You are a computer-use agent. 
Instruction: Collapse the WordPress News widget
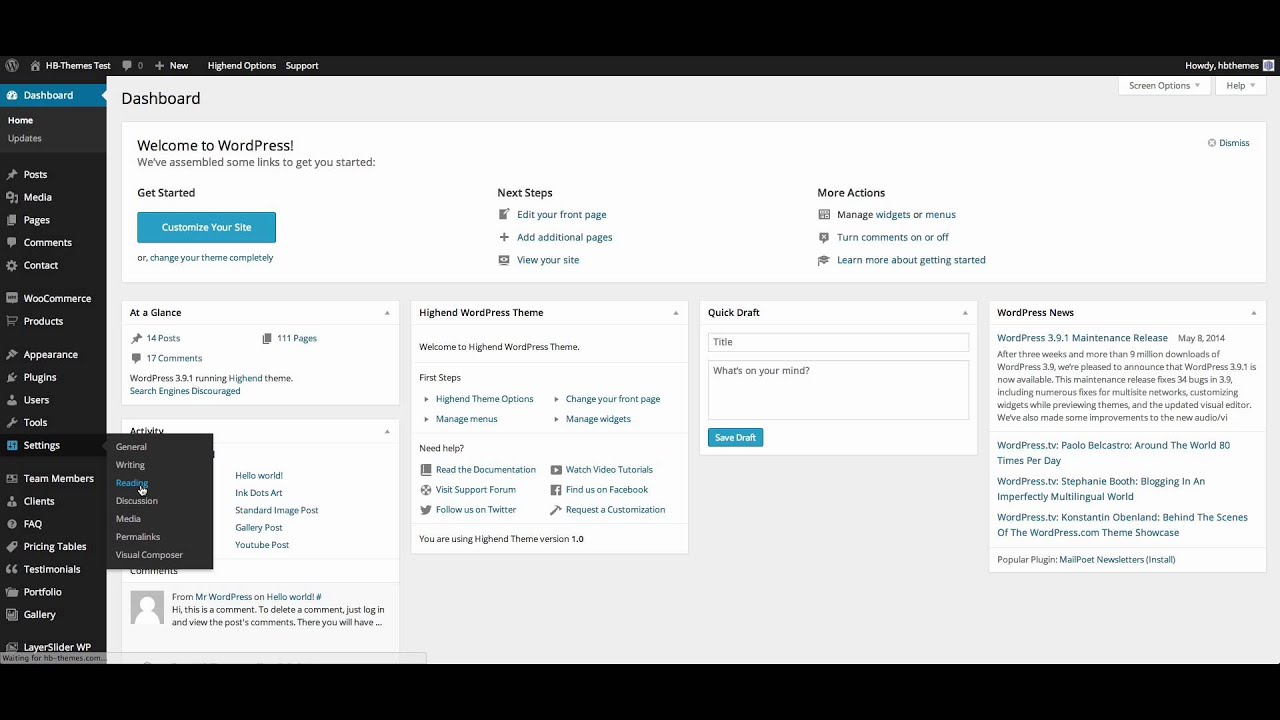[1253, 313]
